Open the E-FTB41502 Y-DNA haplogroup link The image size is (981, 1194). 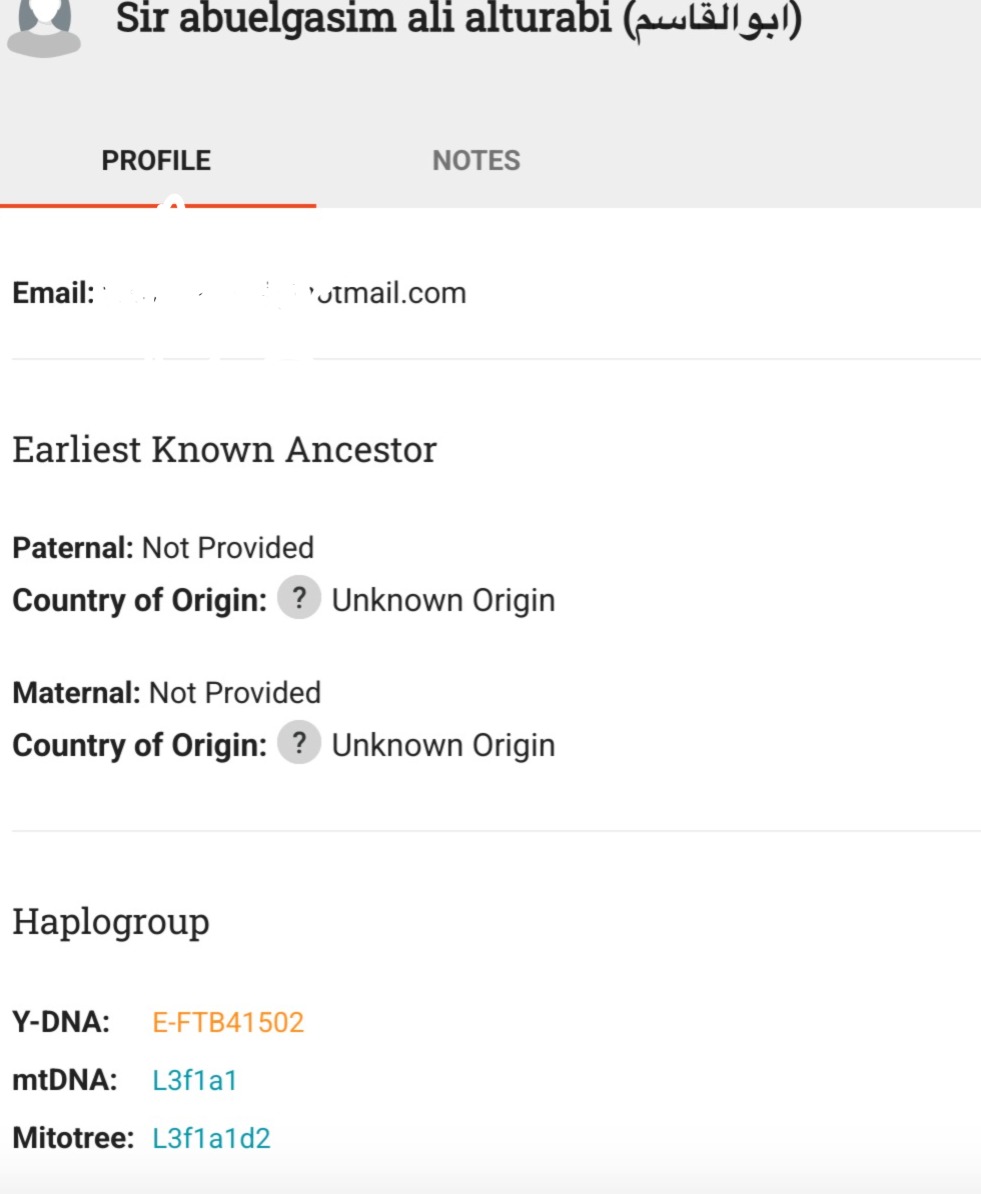click(x=228, y=1022)
